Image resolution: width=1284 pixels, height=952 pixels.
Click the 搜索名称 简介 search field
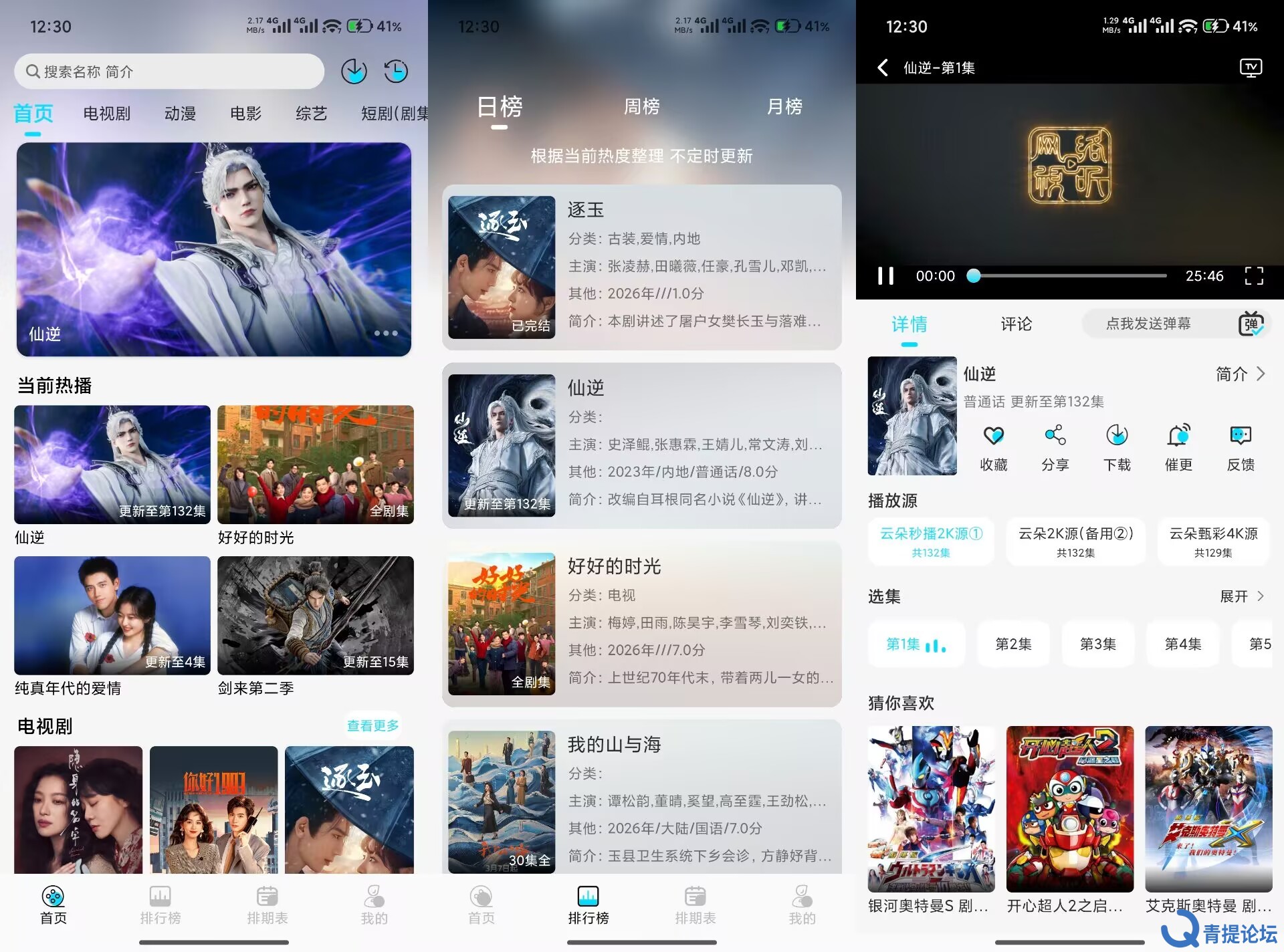click(x=169, y=72)
